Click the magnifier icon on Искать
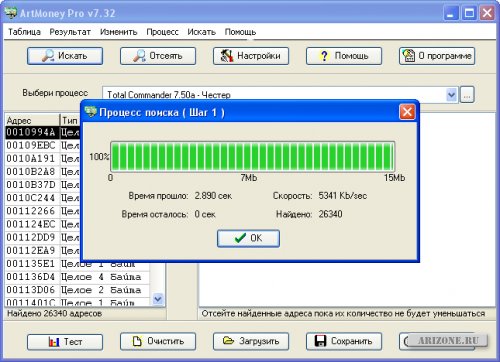The height and width of the screenshot is (362, 500). point(48,56)
